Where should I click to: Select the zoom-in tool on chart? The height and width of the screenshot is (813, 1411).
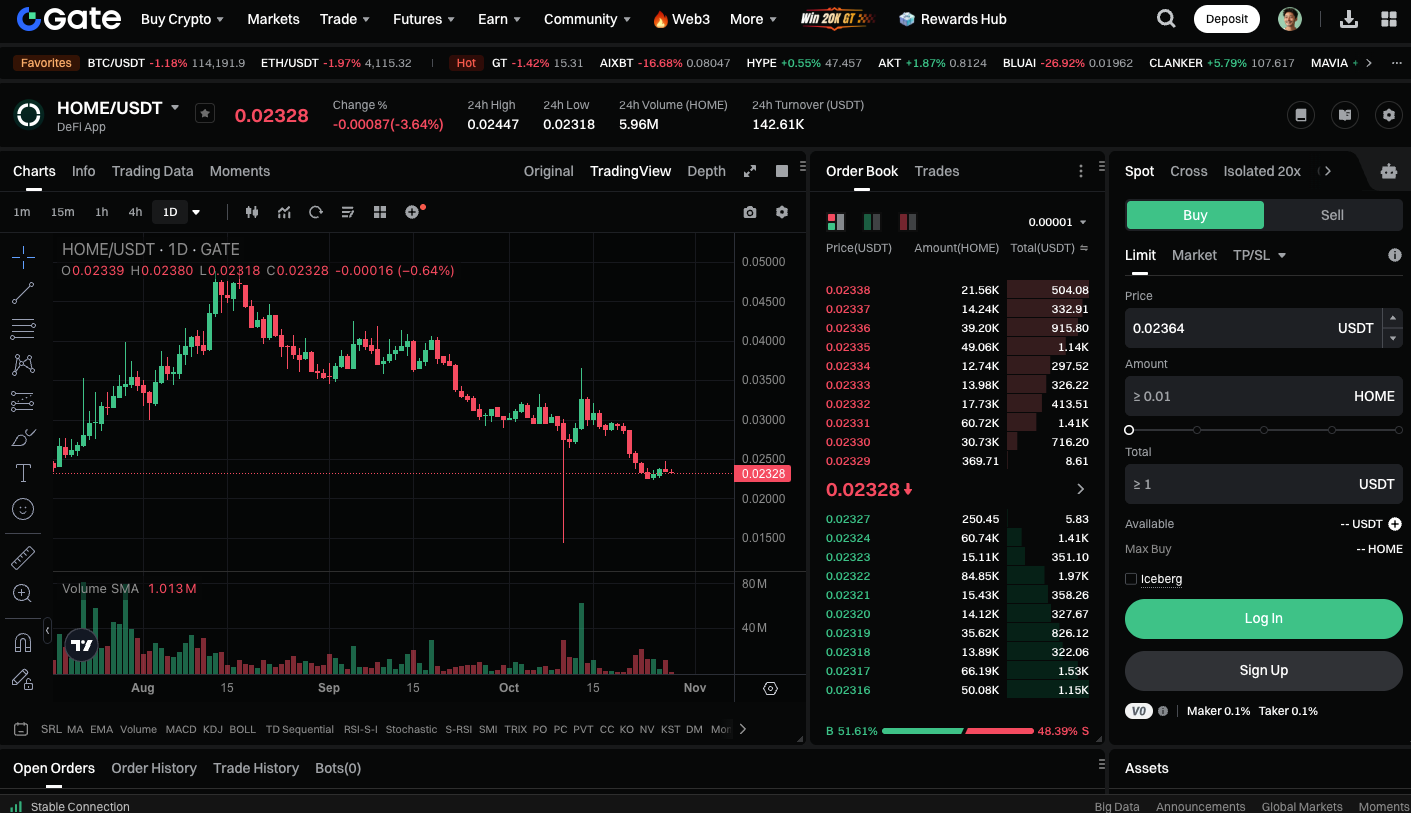point(23,593)
